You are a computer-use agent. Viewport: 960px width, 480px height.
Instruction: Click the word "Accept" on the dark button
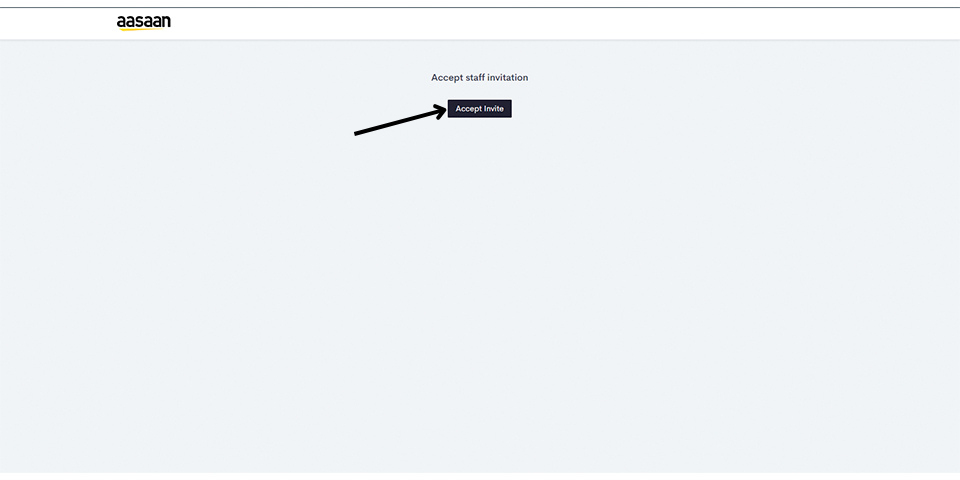point(468,109)
